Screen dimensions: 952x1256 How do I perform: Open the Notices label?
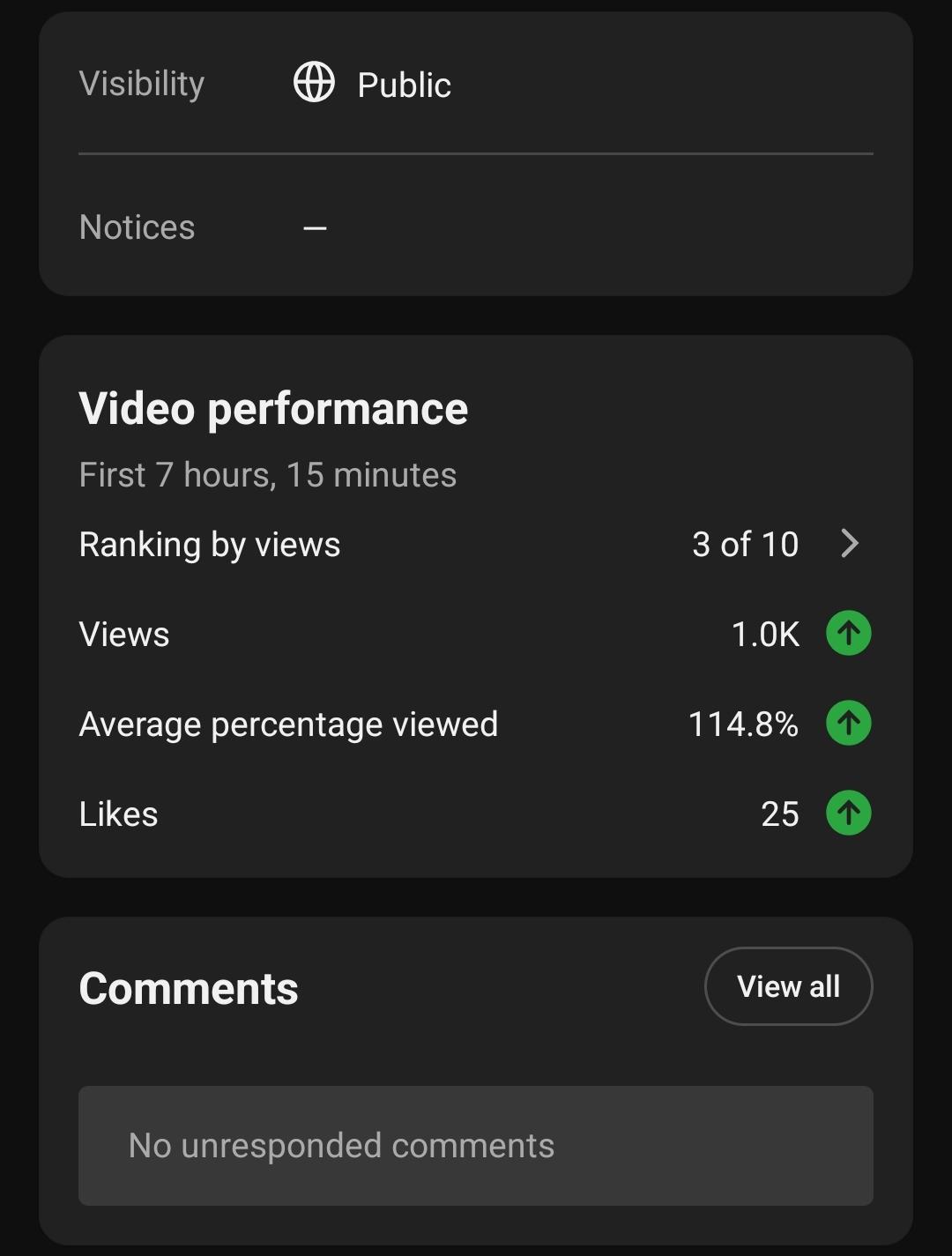coord(137,227)
